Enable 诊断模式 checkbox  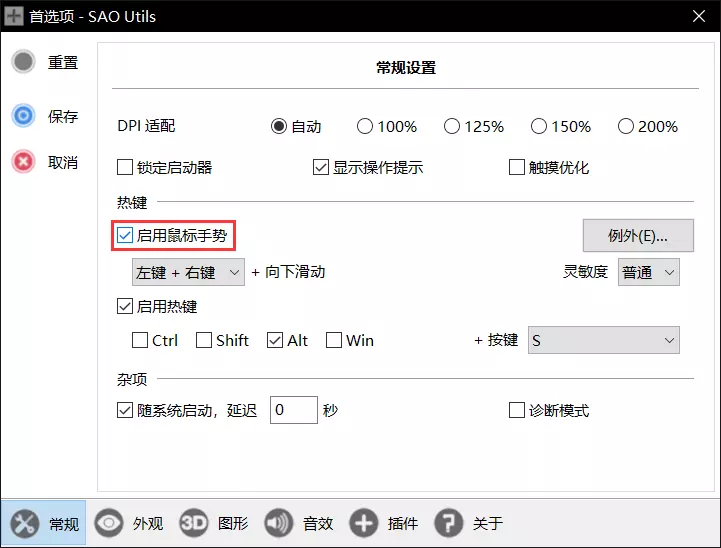(x=516, y=410)
